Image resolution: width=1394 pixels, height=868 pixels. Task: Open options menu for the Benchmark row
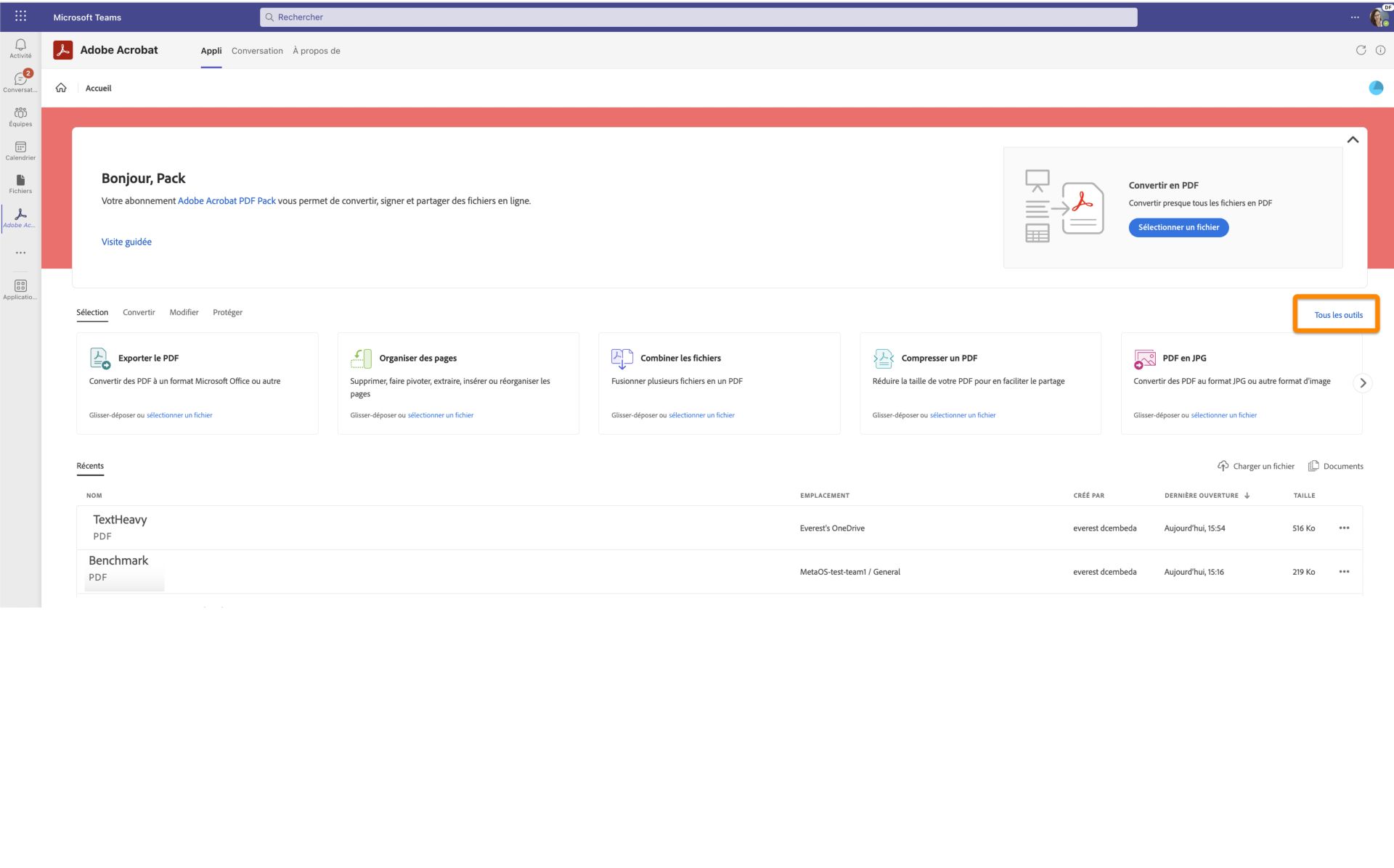[x=1344, y=572]
